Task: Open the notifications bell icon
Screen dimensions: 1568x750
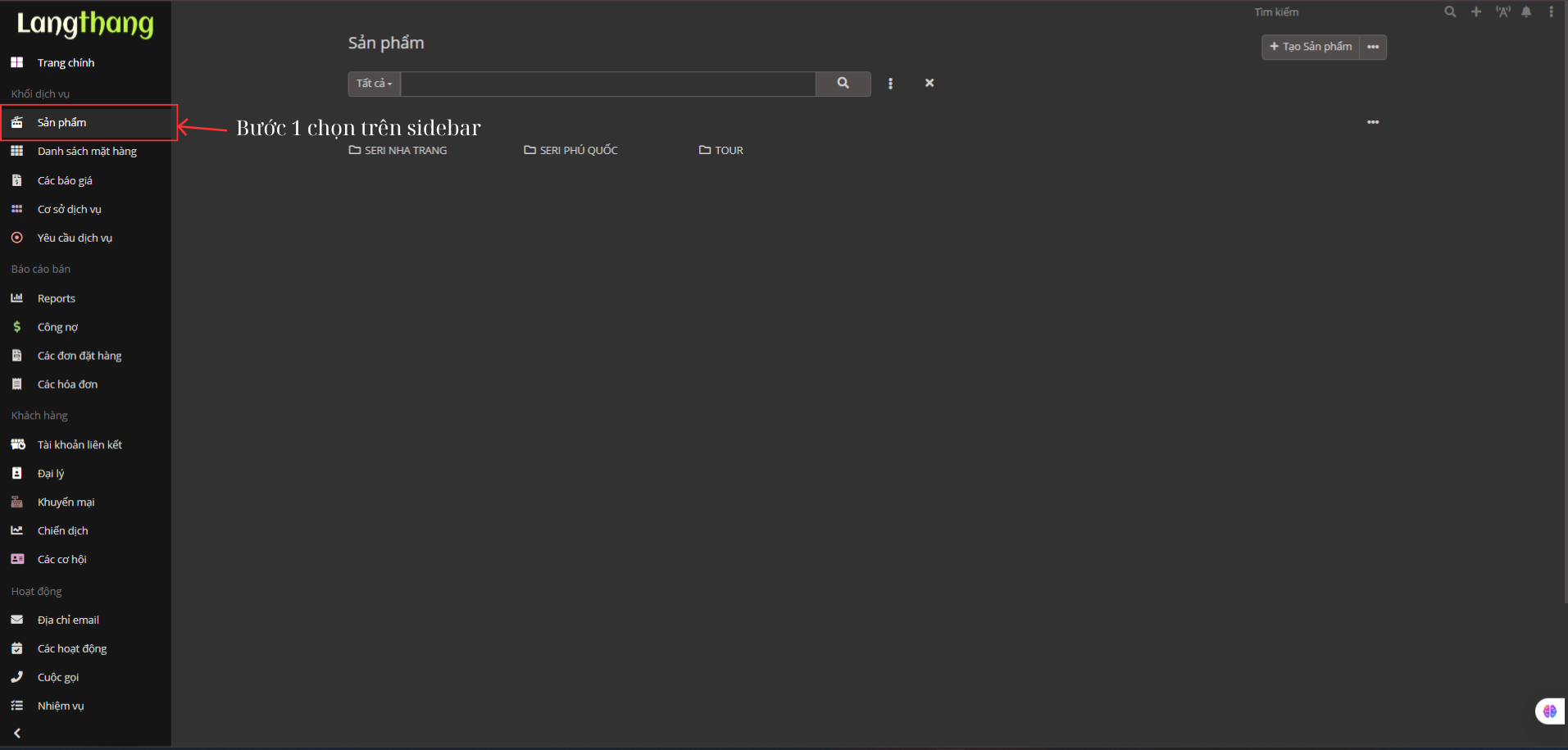Action: click(1526, 12)
